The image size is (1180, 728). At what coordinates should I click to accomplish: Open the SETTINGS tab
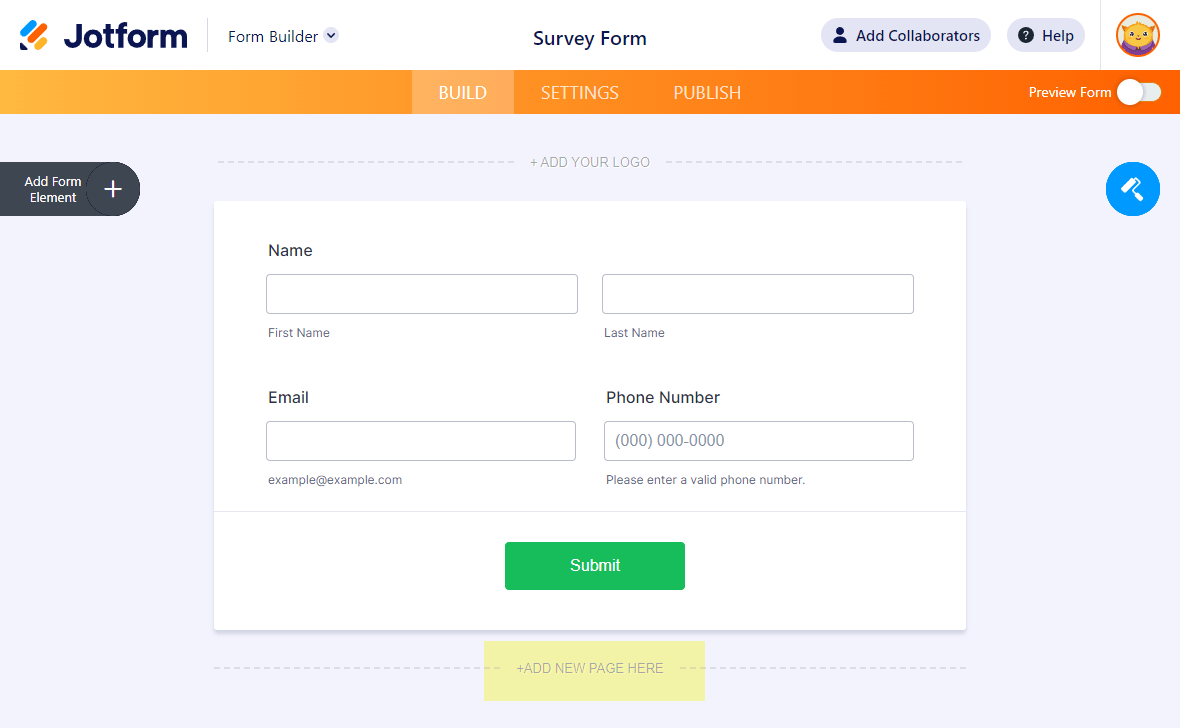click(580, 93)
